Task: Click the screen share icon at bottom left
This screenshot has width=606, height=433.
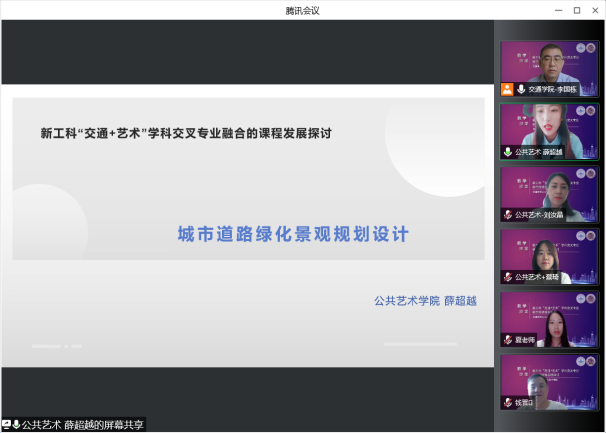Action: pos(6,424)
